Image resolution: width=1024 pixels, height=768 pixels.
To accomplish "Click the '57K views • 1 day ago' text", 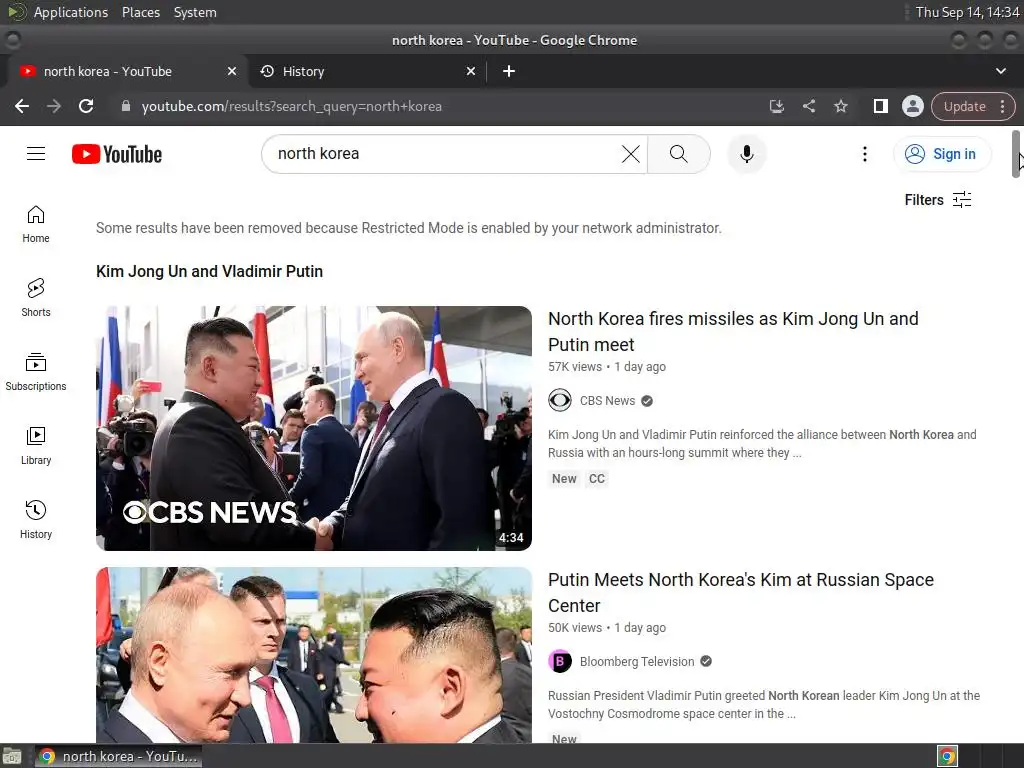I will 607,367.
